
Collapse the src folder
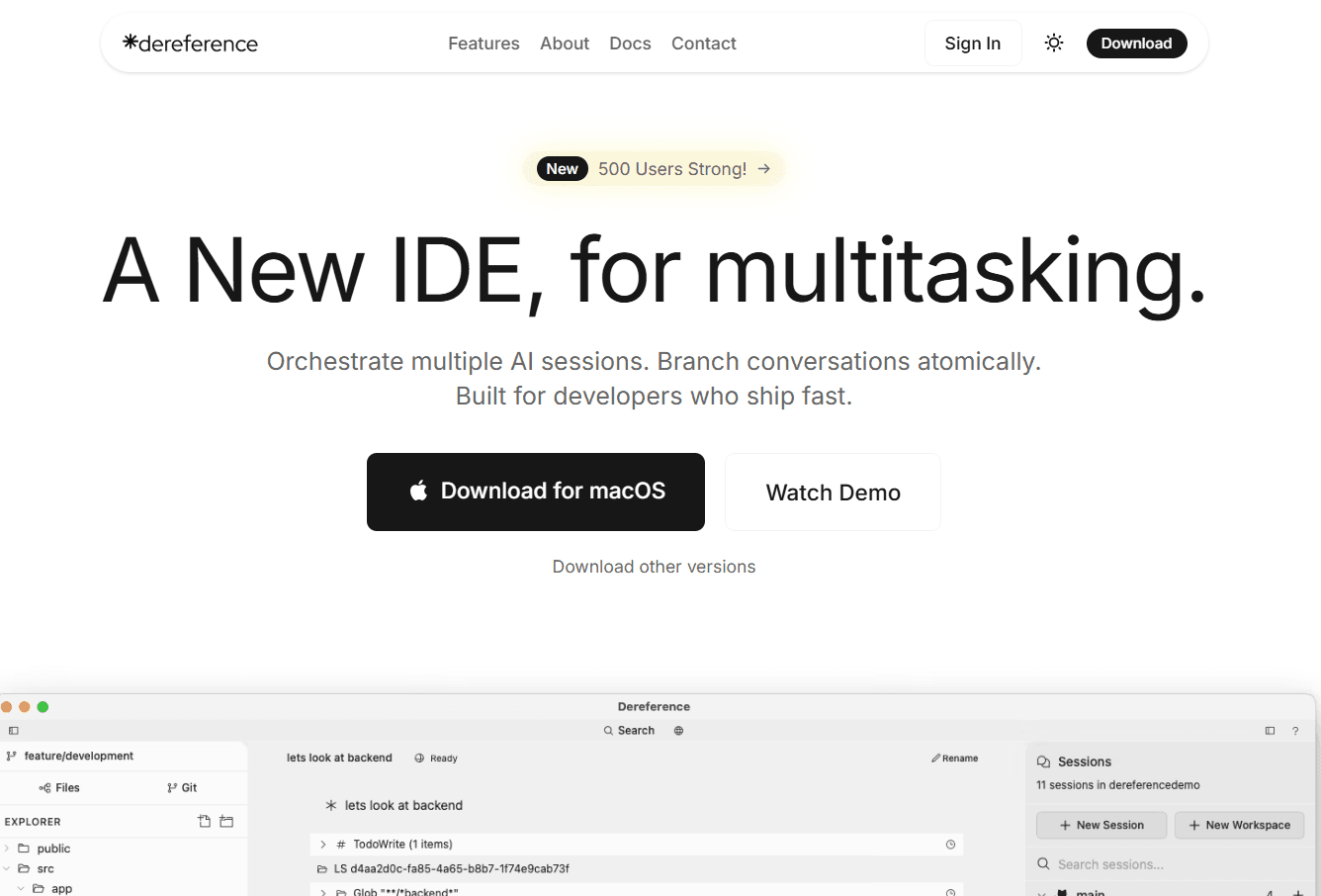click(7, 868)
